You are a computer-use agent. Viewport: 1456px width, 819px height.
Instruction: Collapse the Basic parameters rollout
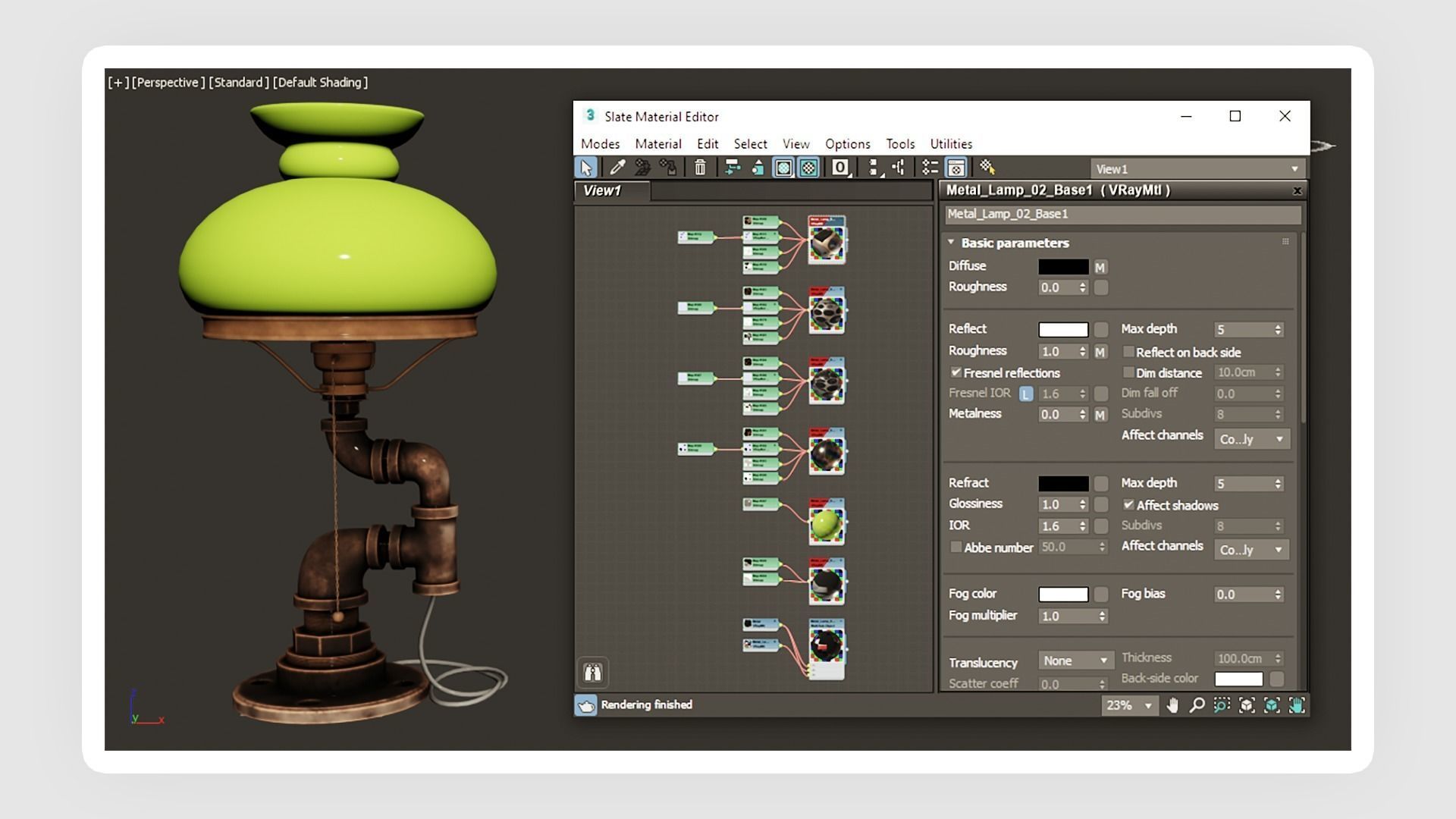click(951, 243)
